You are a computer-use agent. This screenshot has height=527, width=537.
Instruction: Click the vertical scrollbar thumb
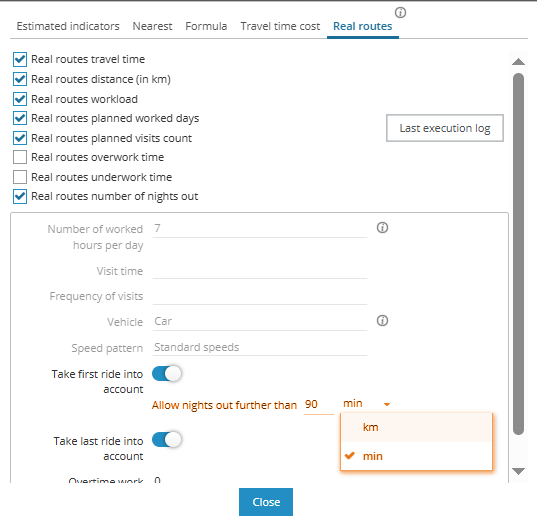pos(519,254)
